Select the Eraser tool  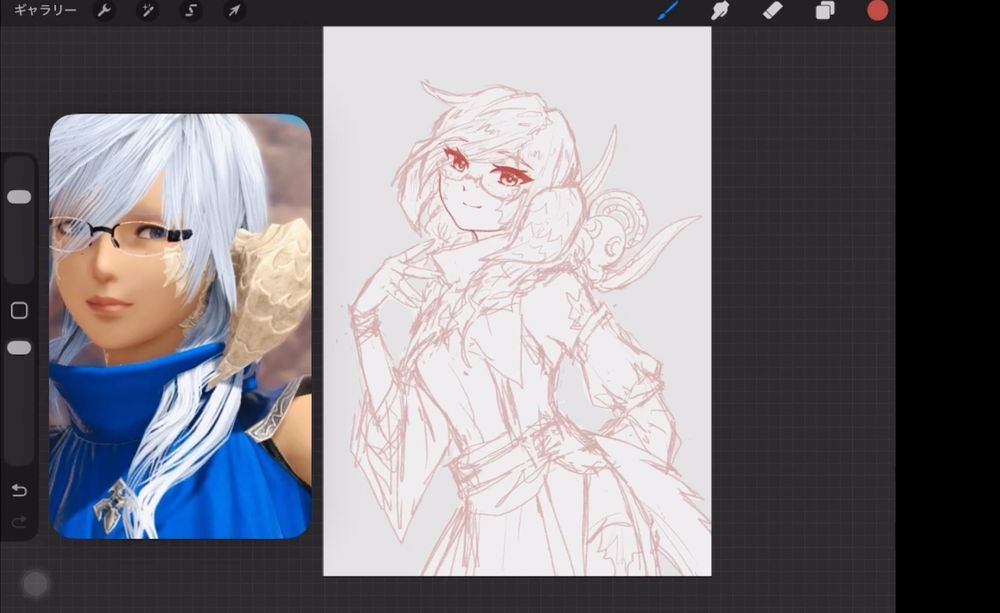tap(772, 10)
